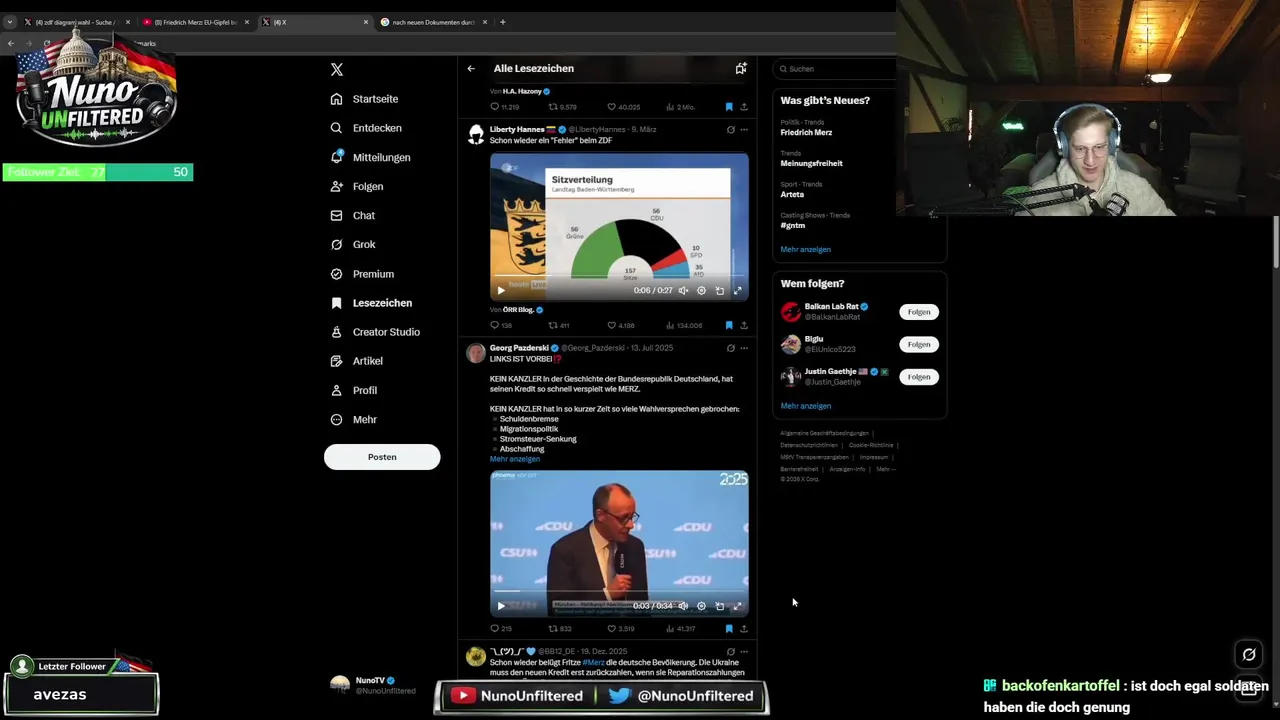Play the Sitzverteilung video
Screen dimensions: 1280x720
(x=501, y=291)
